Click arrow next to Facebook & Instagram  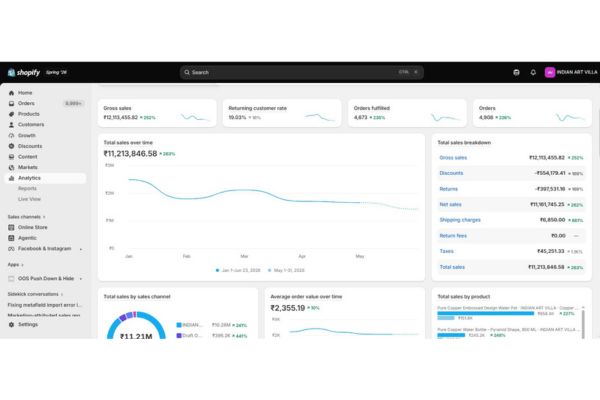[x=81, y=249]
